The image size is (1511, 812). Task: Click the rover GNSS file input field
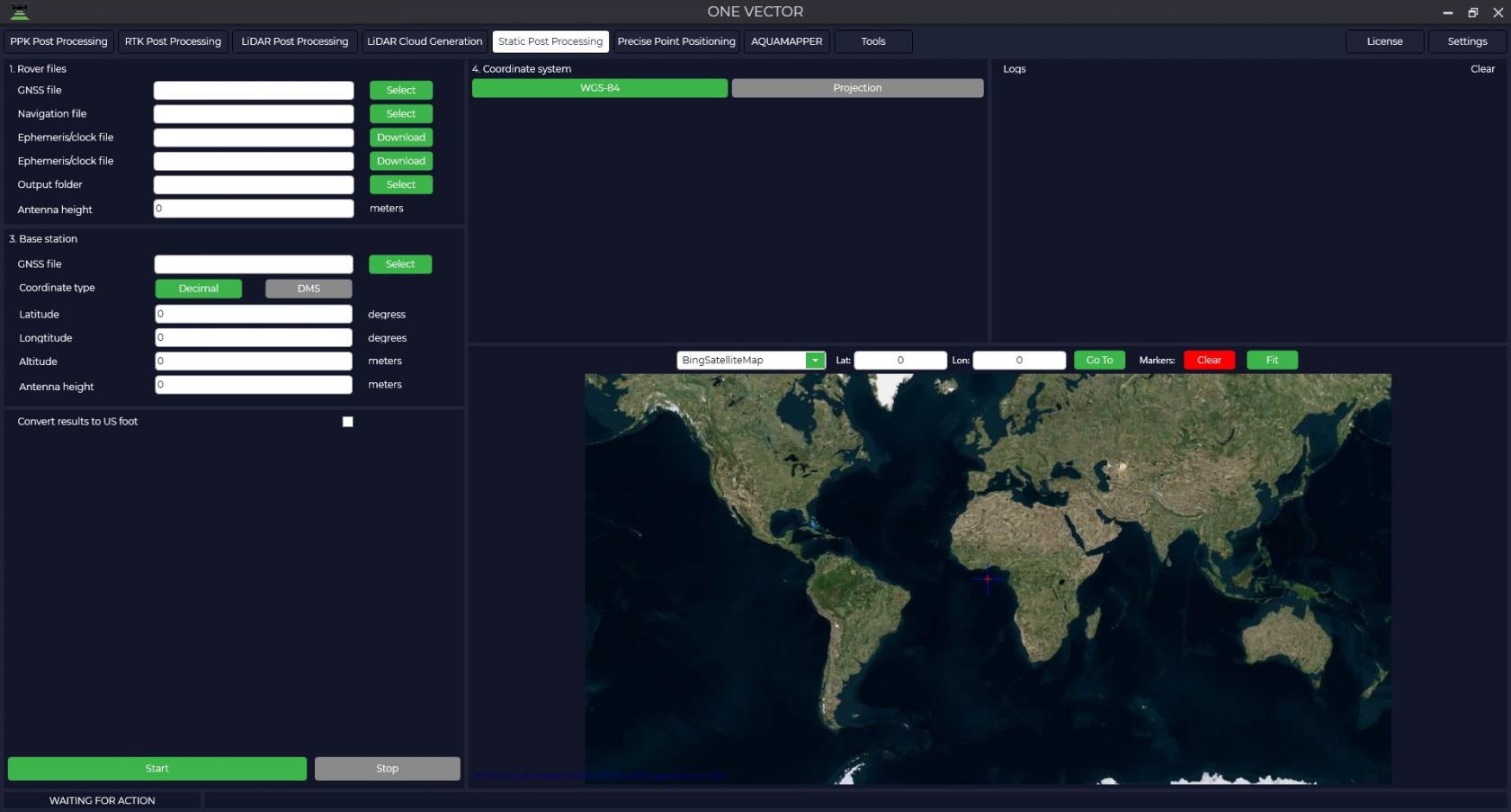point(254,90)
